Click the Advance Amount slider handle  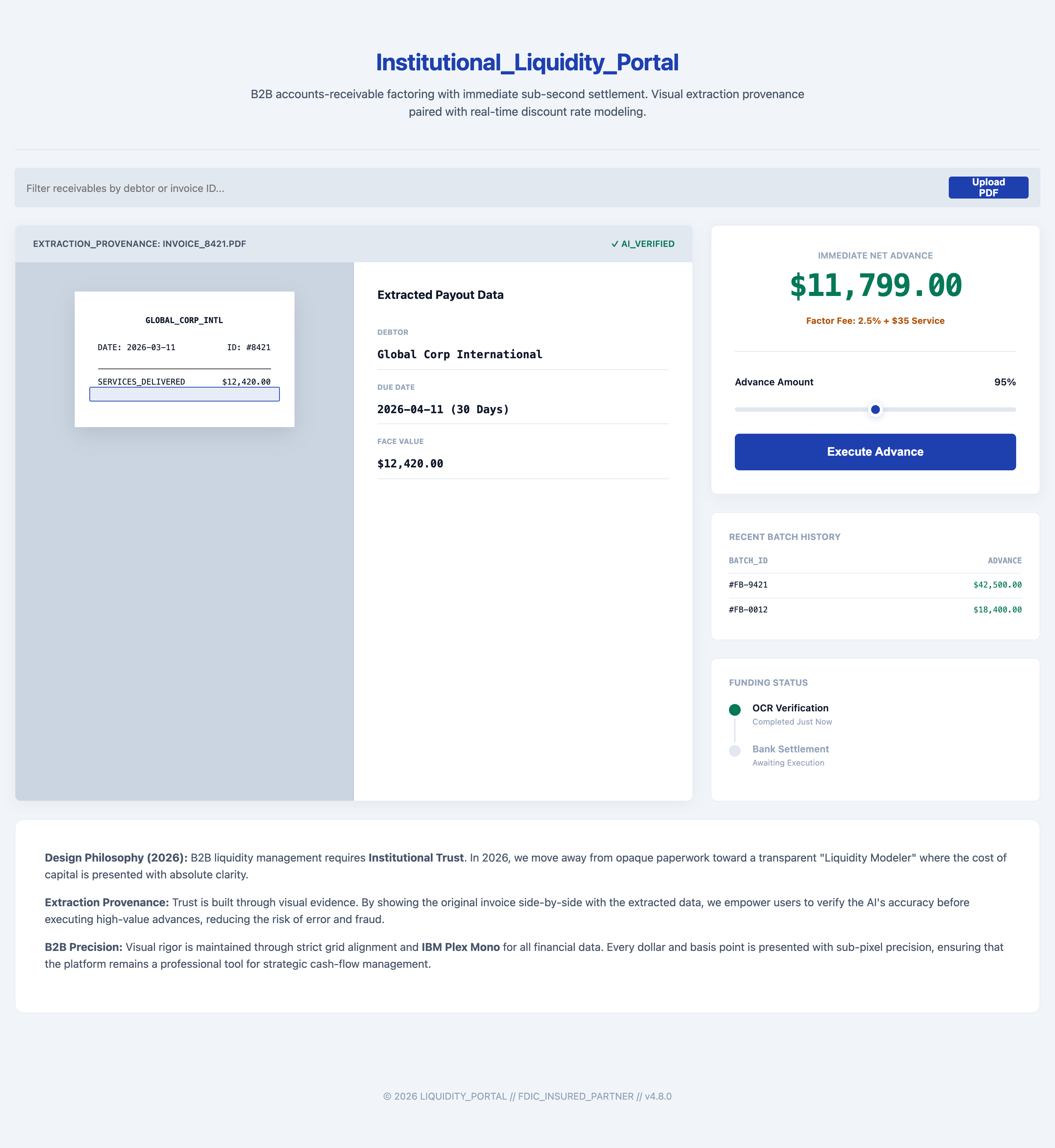click(875, 409)
